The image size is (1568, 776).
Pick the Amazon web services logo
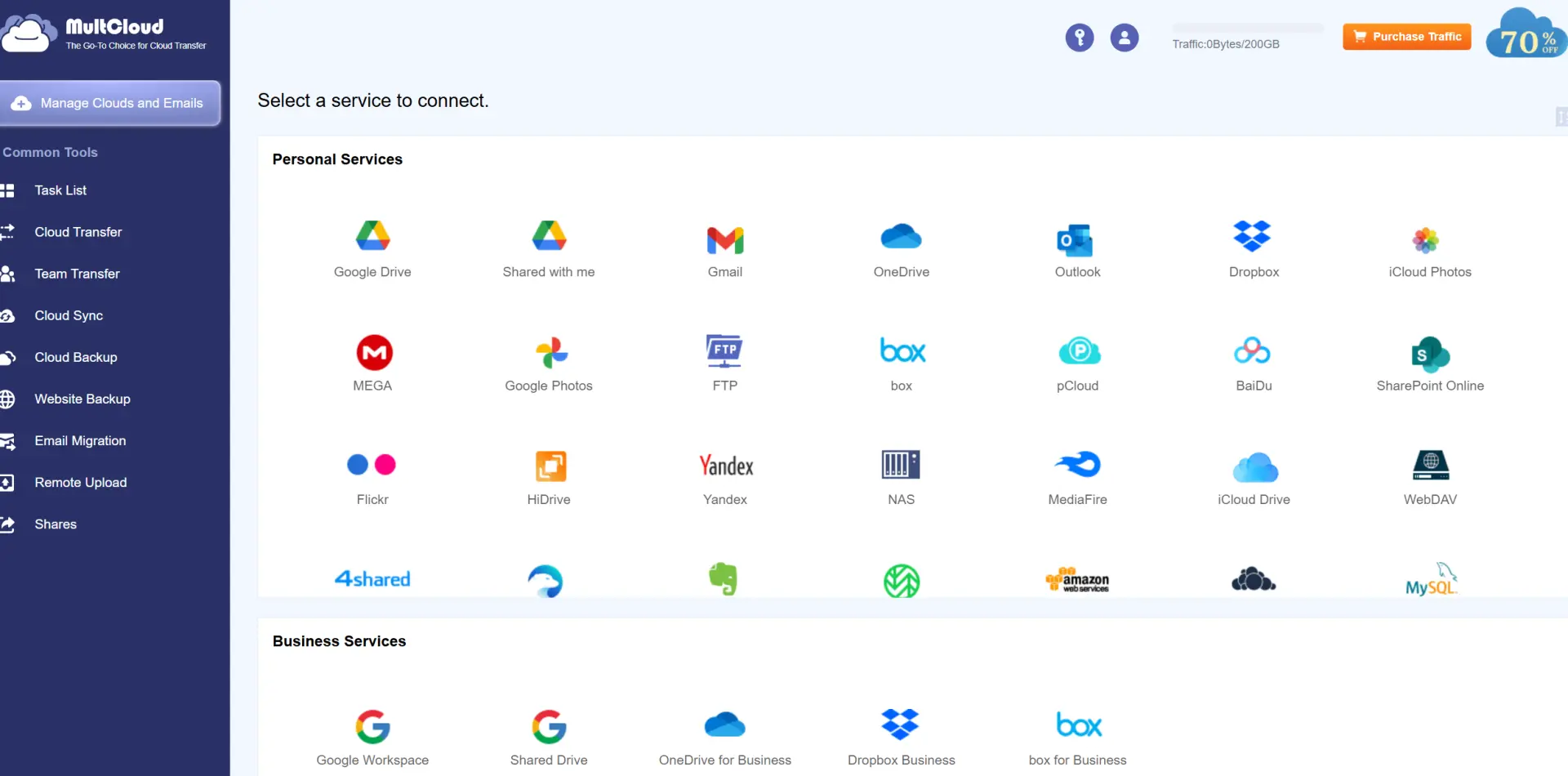(x=1077, y=579)
